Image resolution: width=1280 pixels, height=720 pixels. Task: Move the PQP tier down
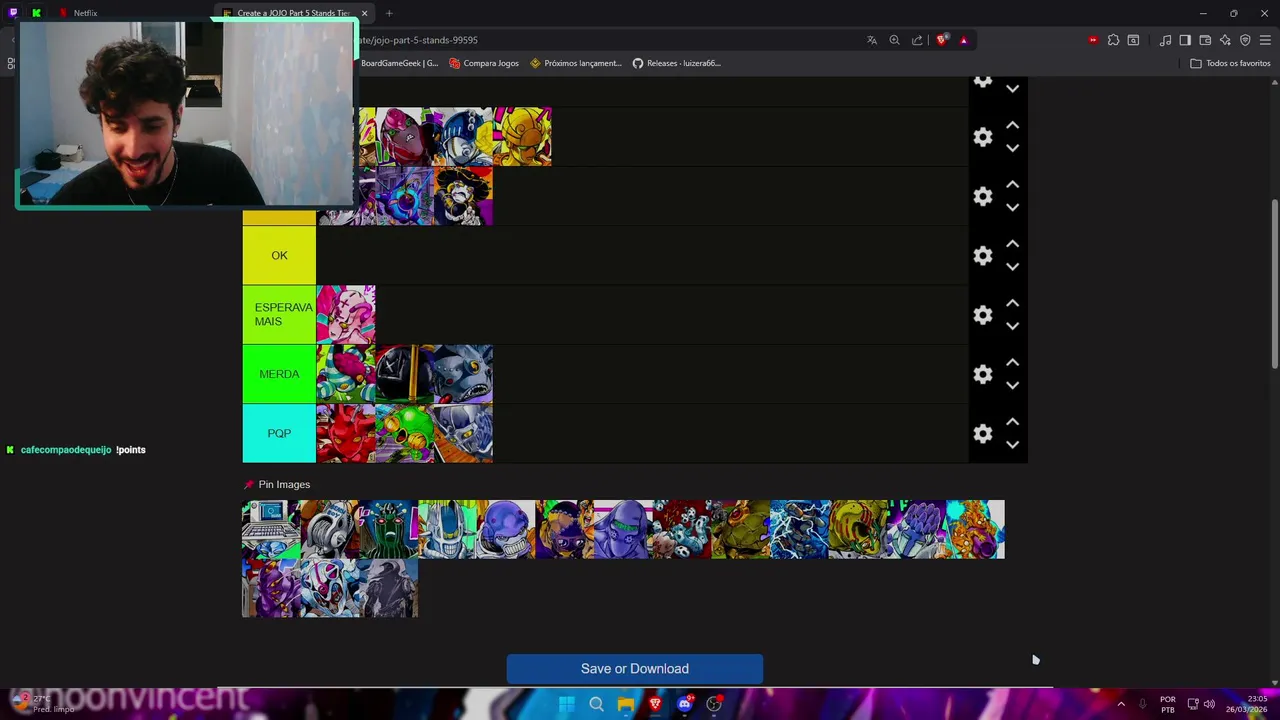click(1012, 444)
